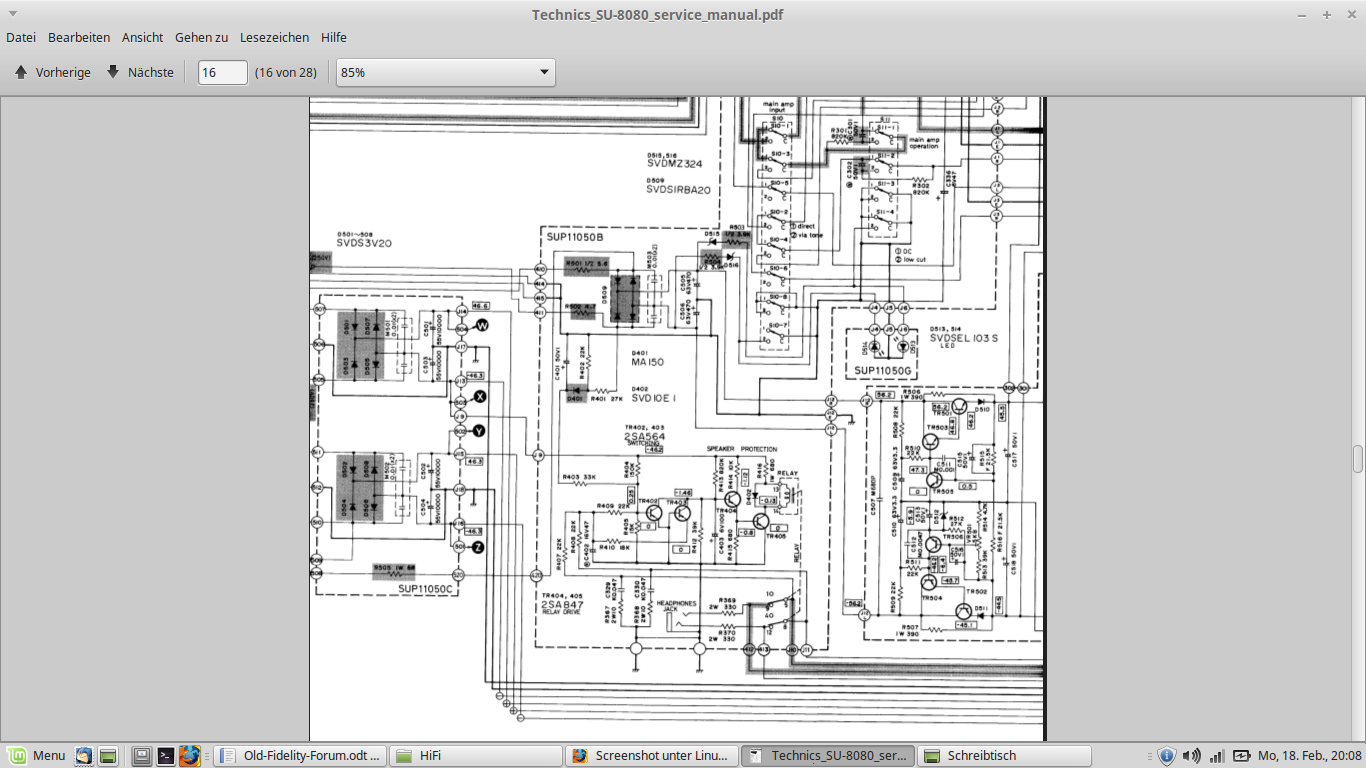Open the Lesezeichen menu
1366x768 pixels.
click(x=275, y=37)
